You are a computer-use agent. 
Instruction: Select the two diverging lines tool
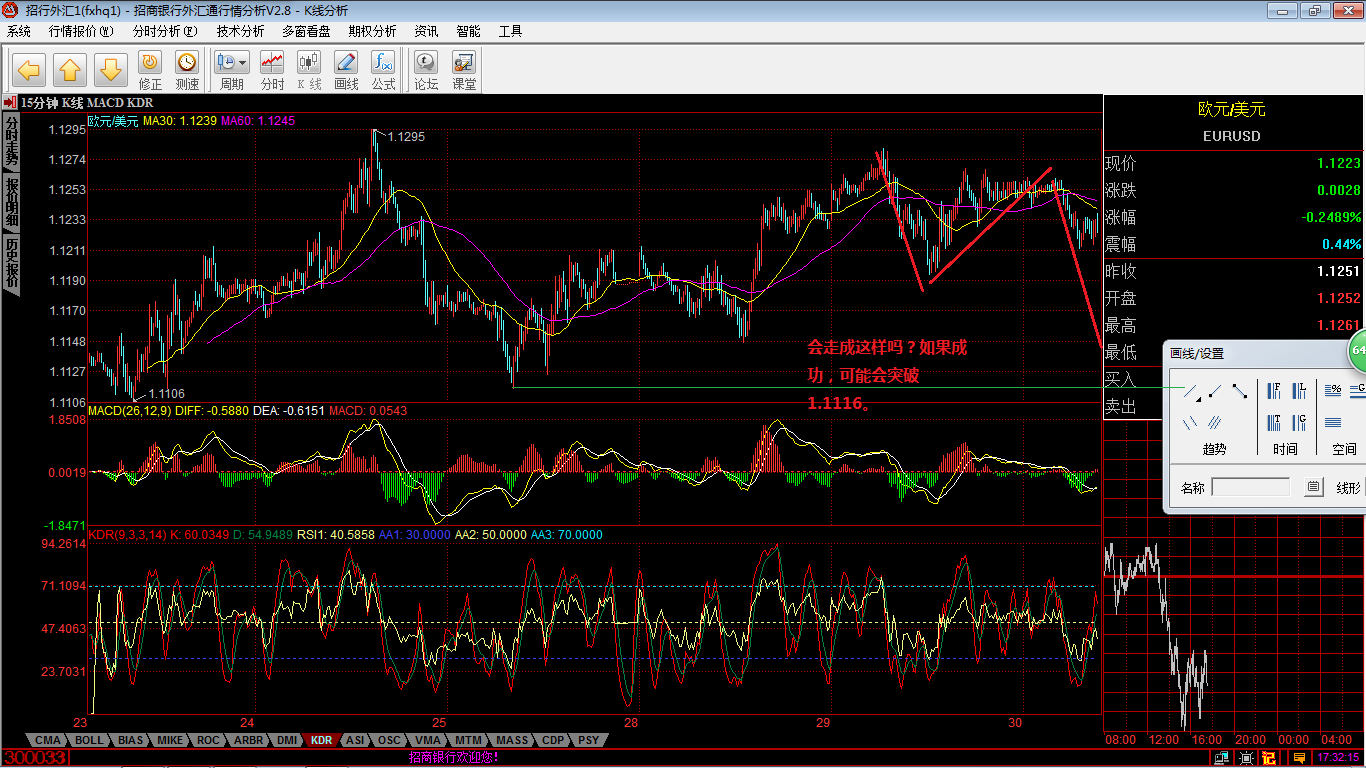[x=1191, y=422]
